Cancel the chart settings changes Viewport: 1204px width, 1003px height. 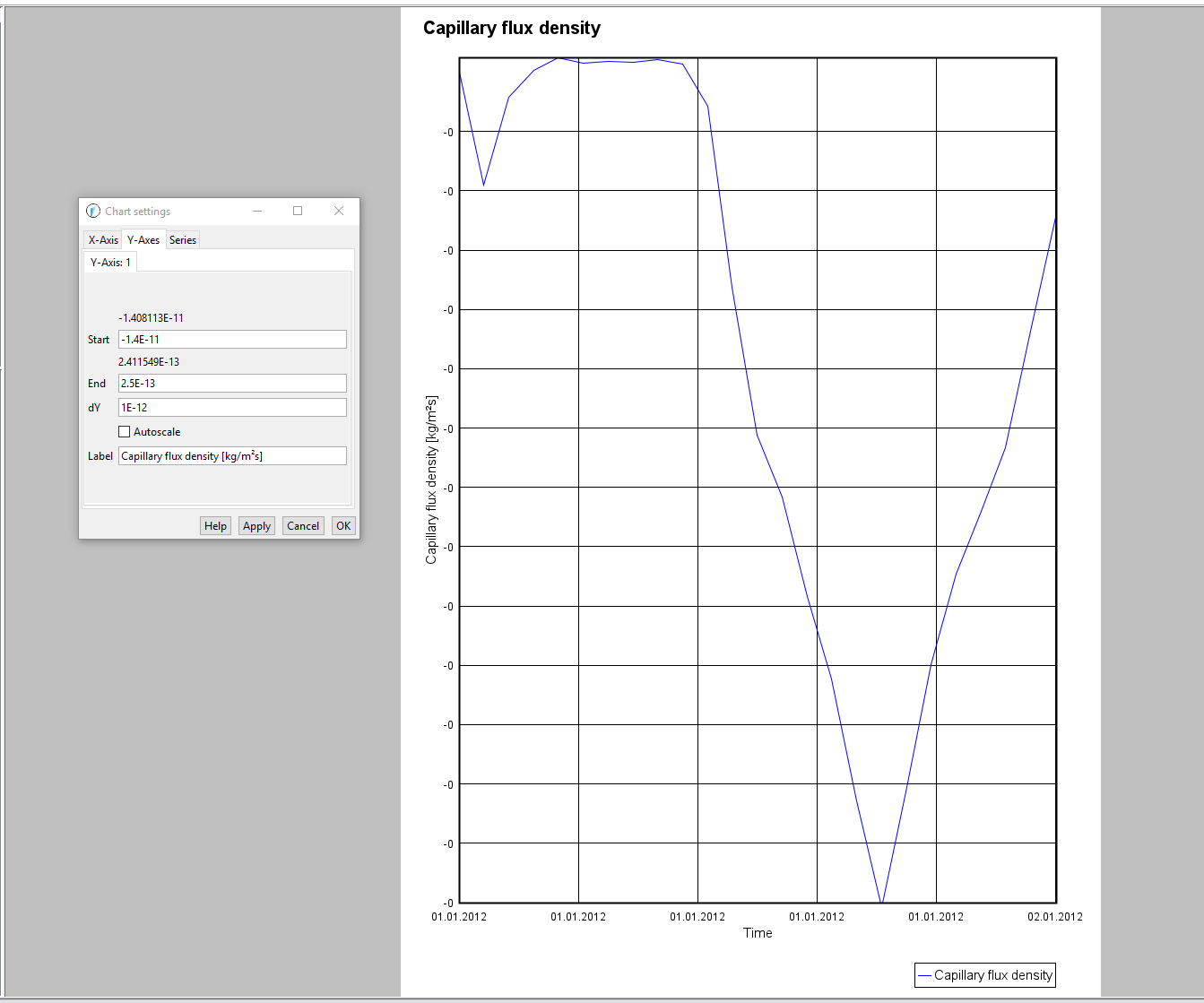[x=303, y=526]
